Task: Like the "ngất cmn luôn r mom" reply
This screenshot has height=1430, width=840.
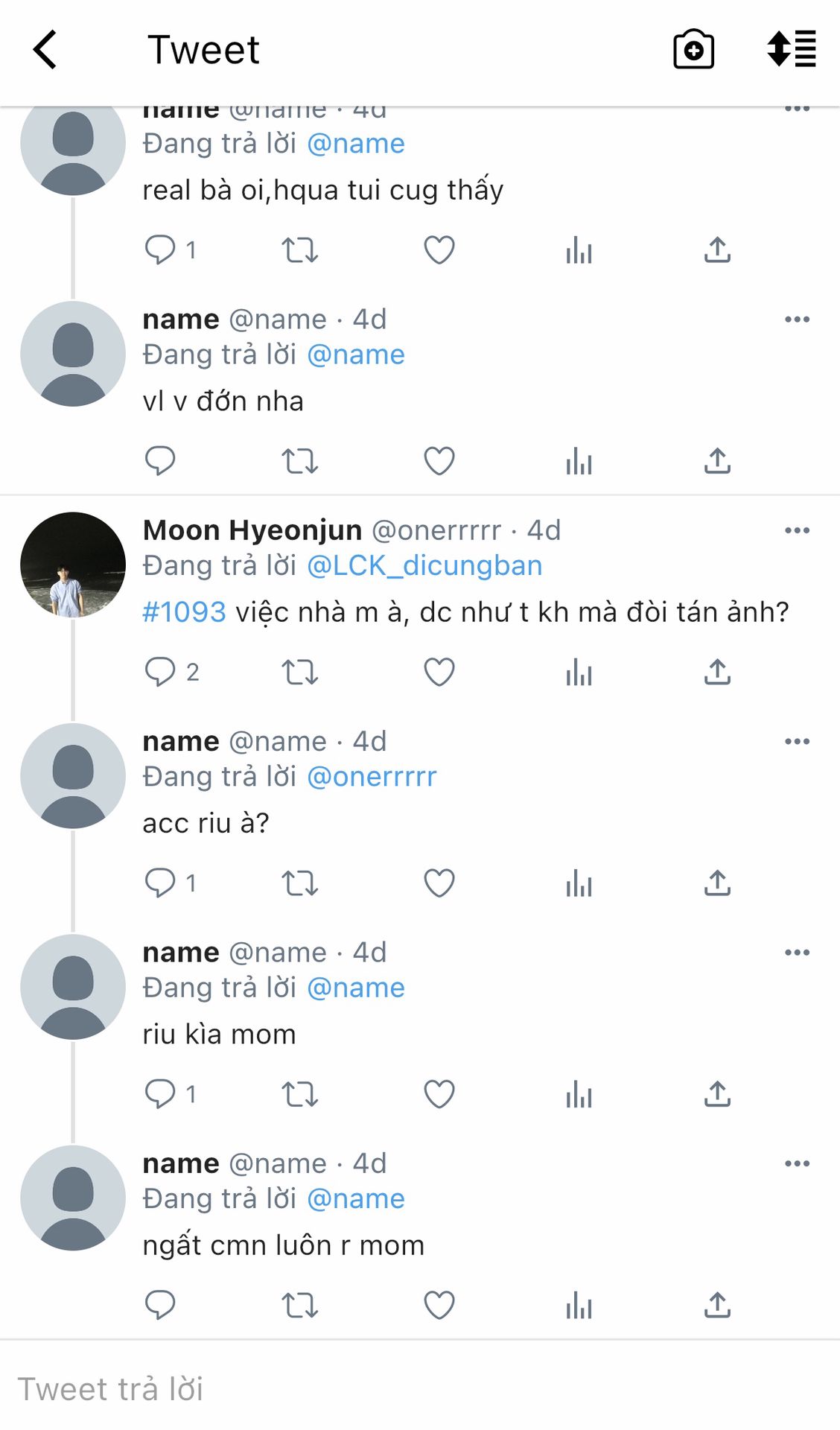Action: coord(439,1306)
